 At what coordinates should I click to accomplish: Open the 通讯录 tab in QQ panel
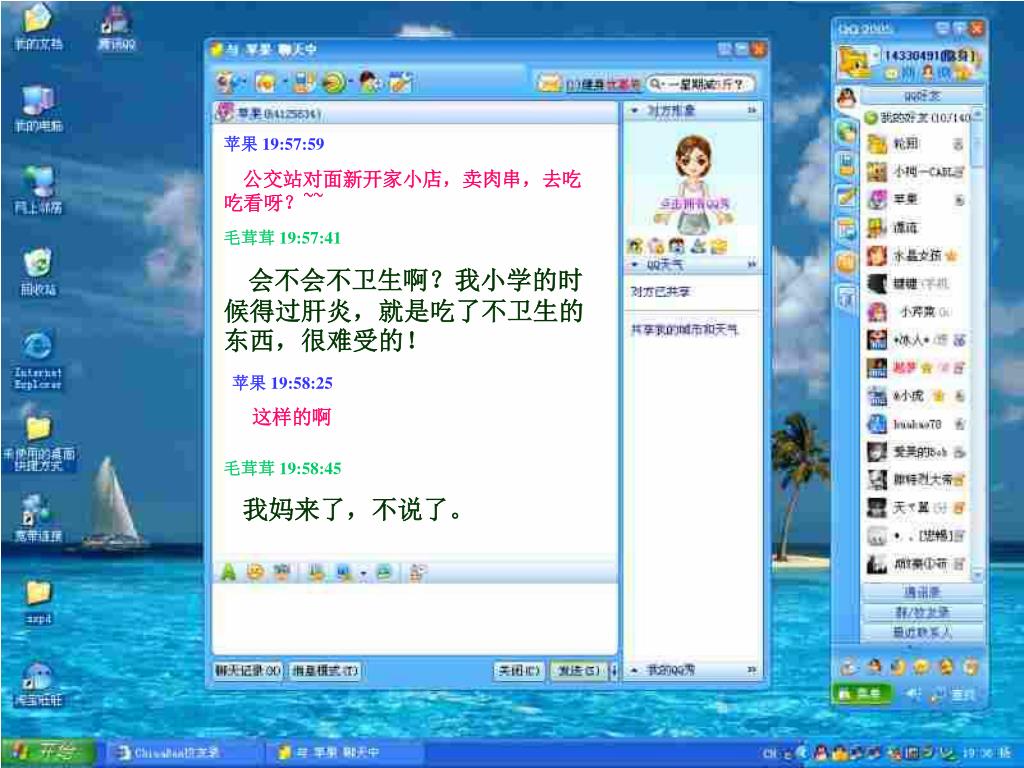[922, 592]
